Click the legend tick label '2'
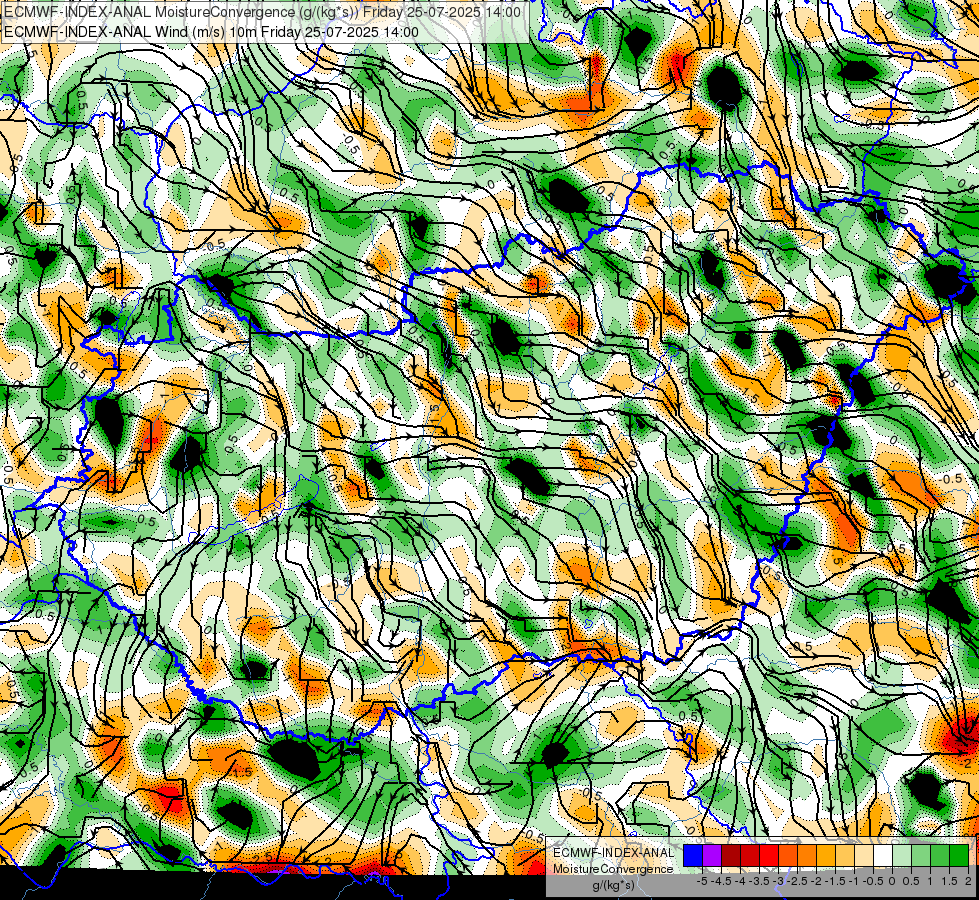This screenshot has width=979, height=900. coord(968,881)
